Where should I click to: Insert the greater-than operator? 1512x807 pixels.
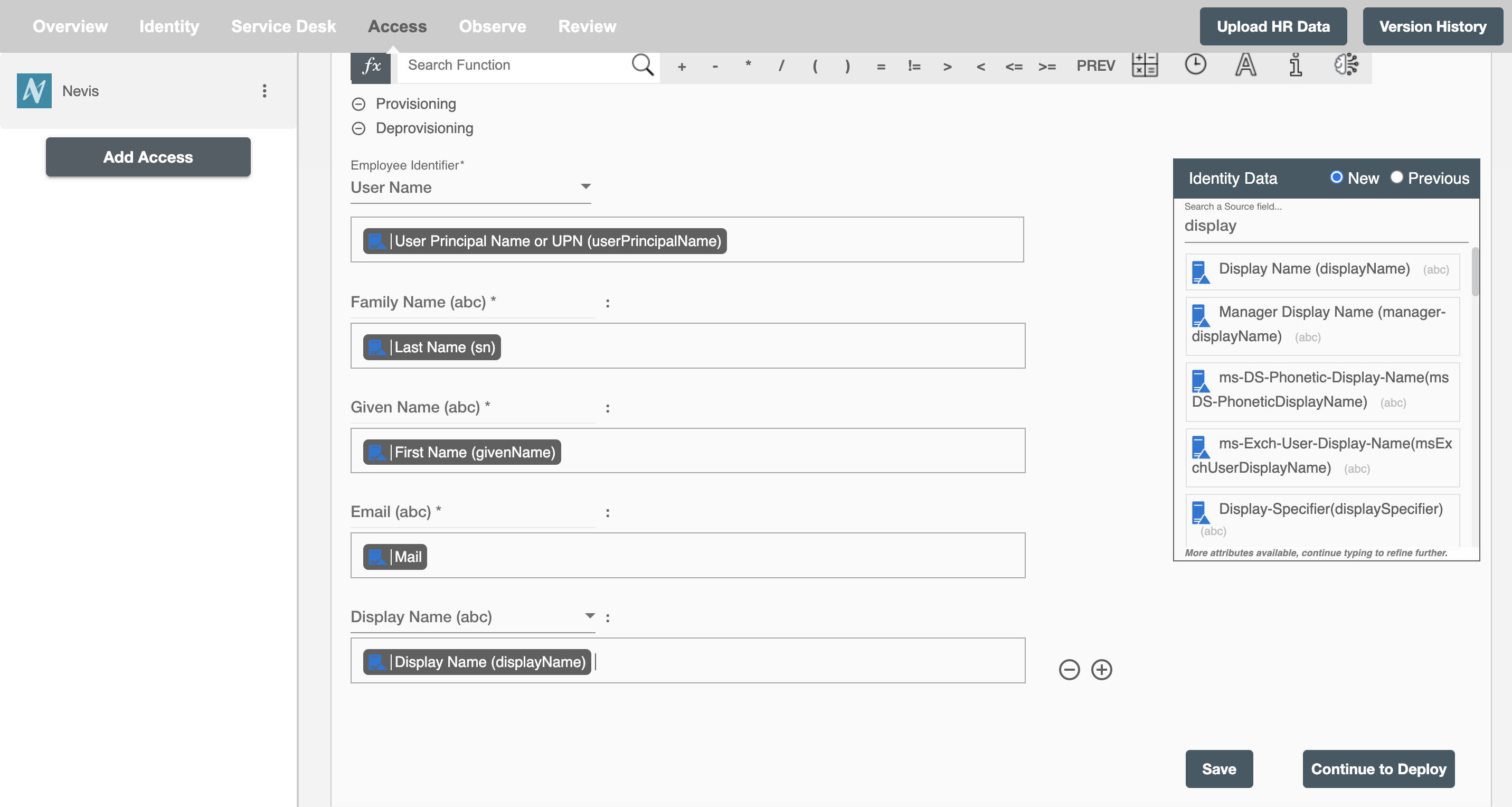[947, 67]
